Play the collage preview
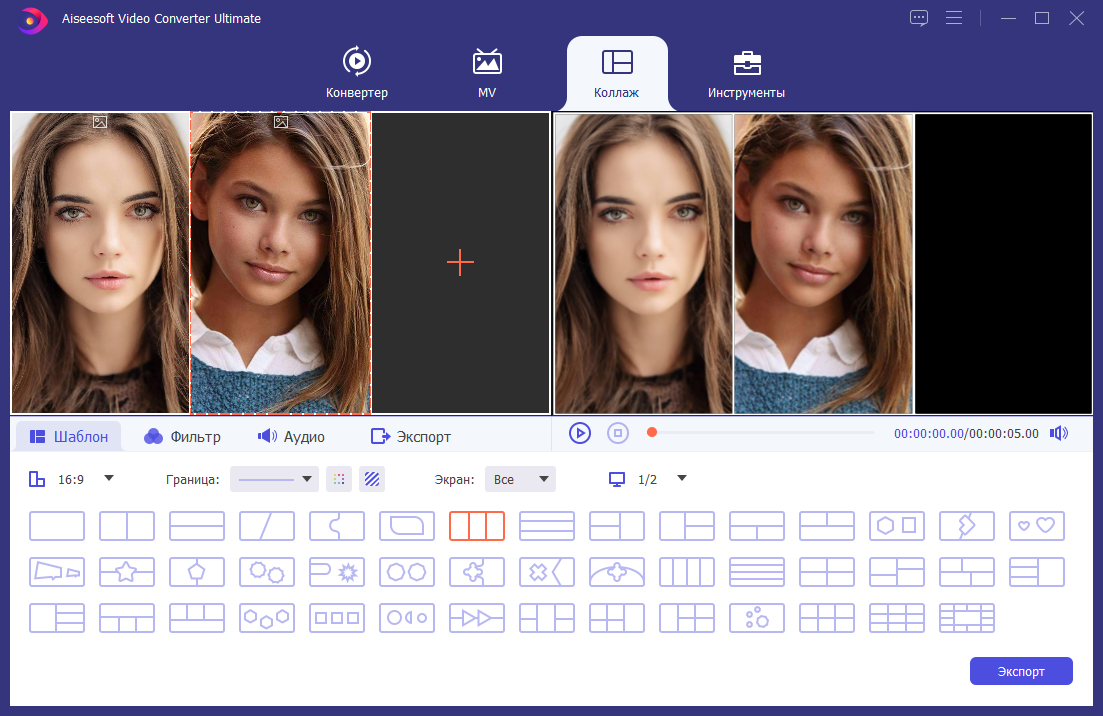This screenshot has height=716, width=1103. (x=580, y=433)
